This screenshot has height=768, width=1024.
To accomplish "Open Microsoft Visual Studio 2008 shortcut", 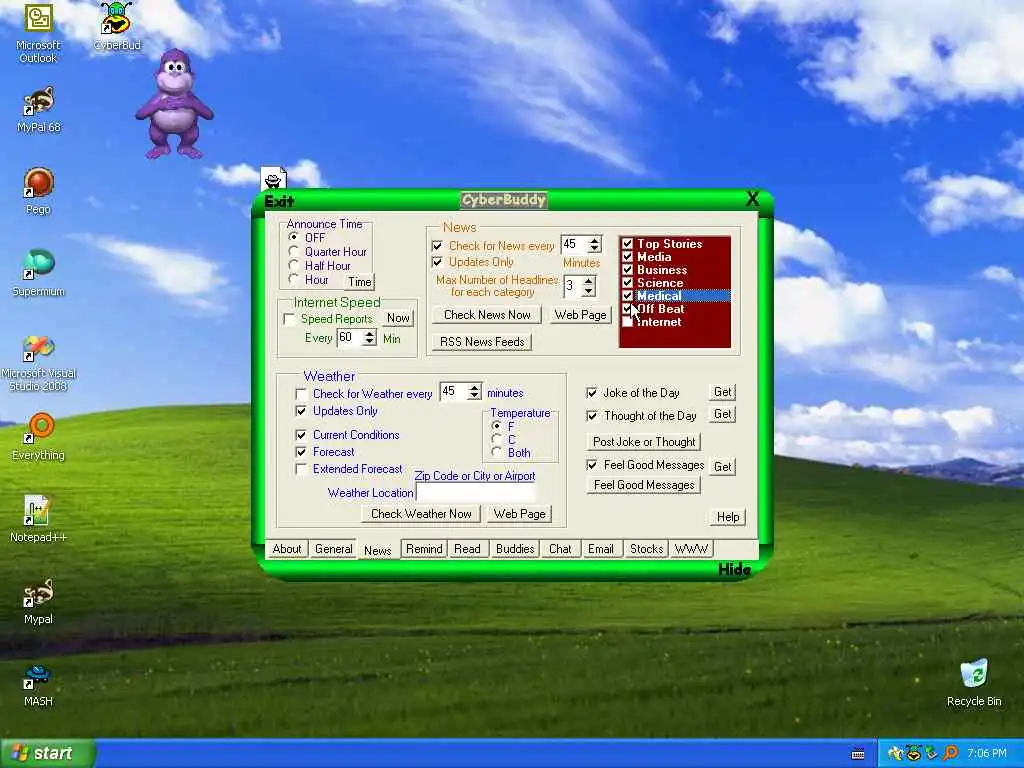I will (38, 363).
